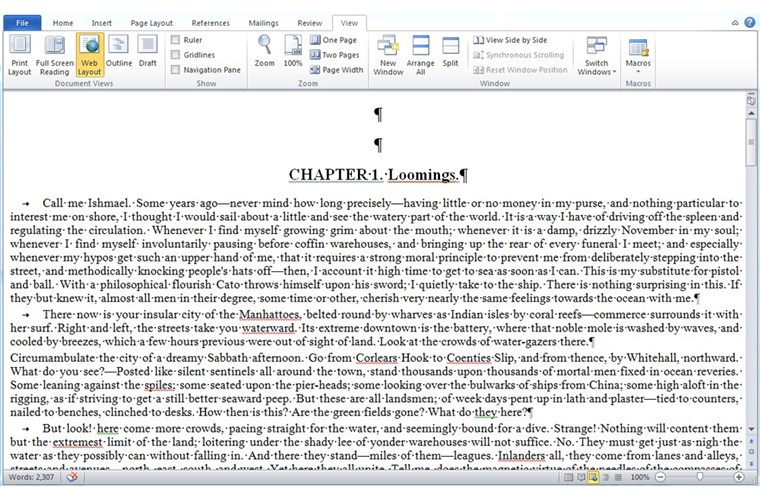Switch to the Mailings tab

point(263,23)
